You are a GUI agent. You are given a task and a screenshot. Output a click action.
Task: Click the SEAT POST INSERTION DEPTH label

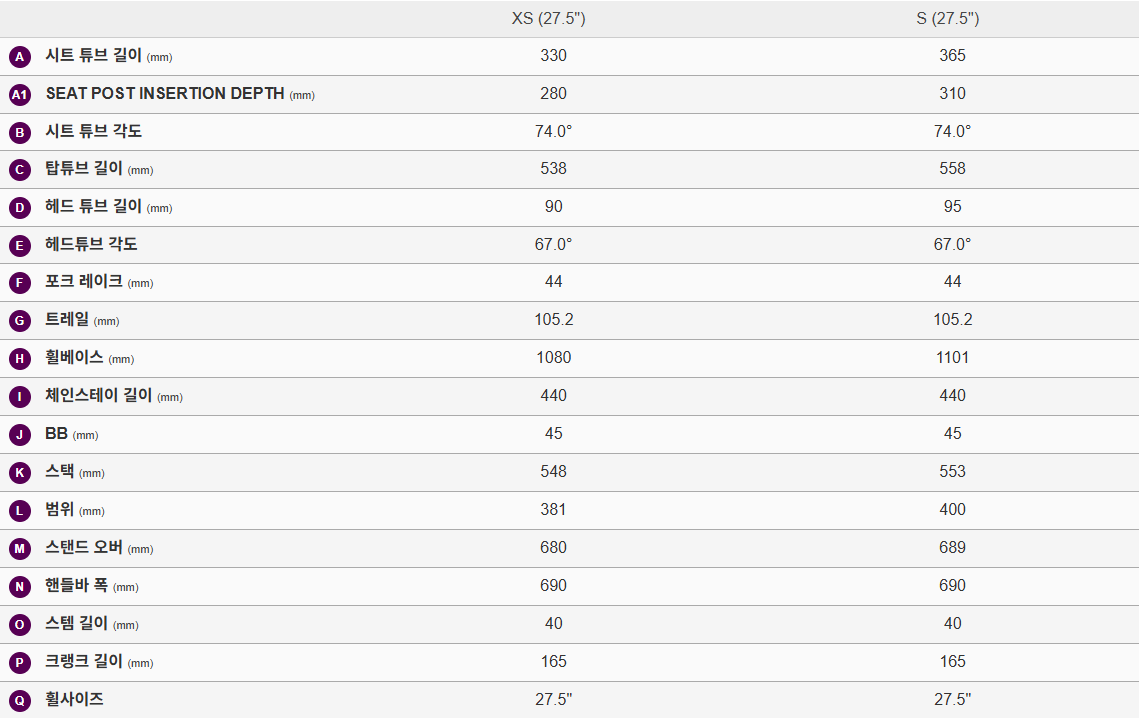(165, 94)
